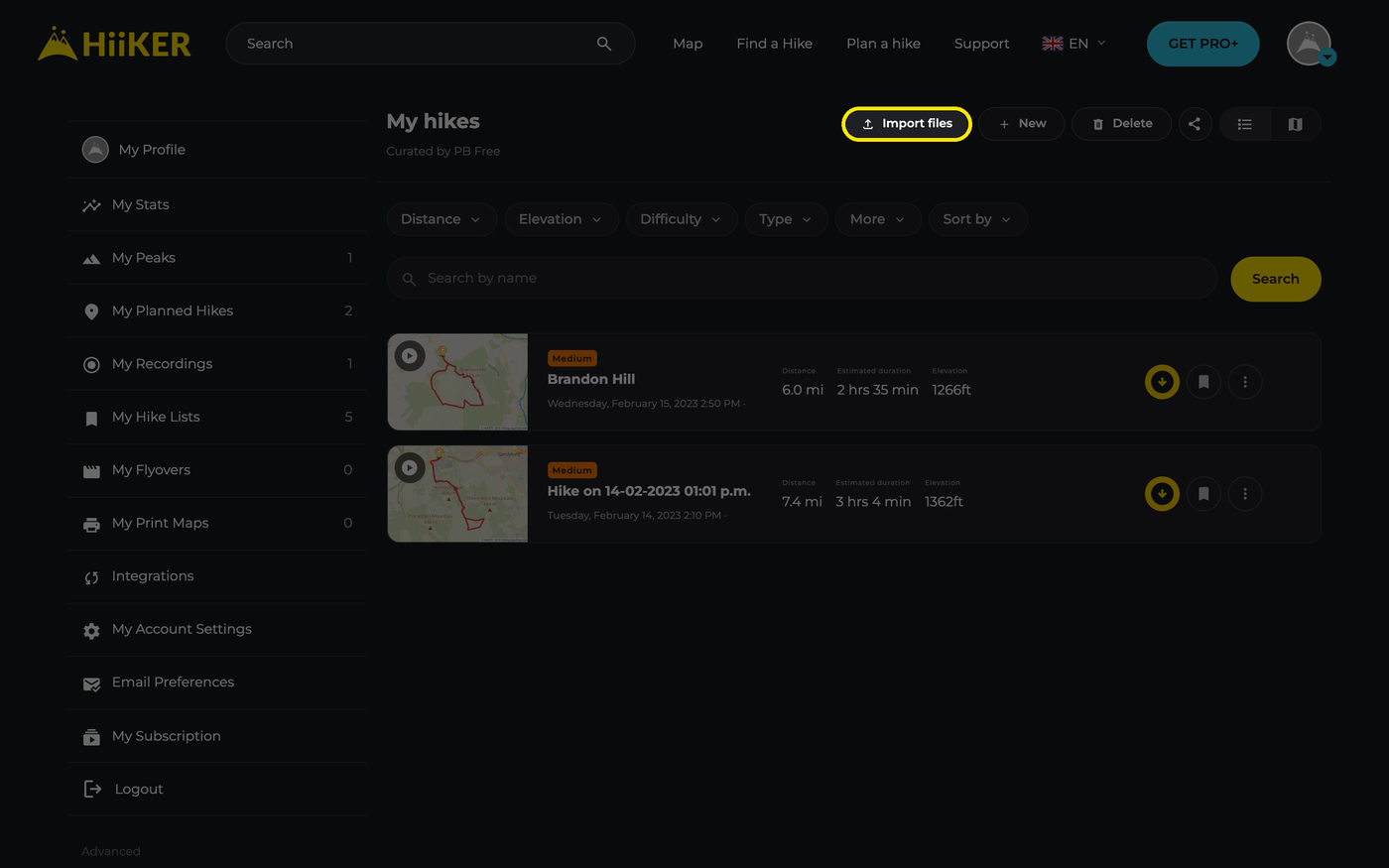Open Plan a hike in navigation
Viewport: 1389px width, 868px height.
point(883,44)
